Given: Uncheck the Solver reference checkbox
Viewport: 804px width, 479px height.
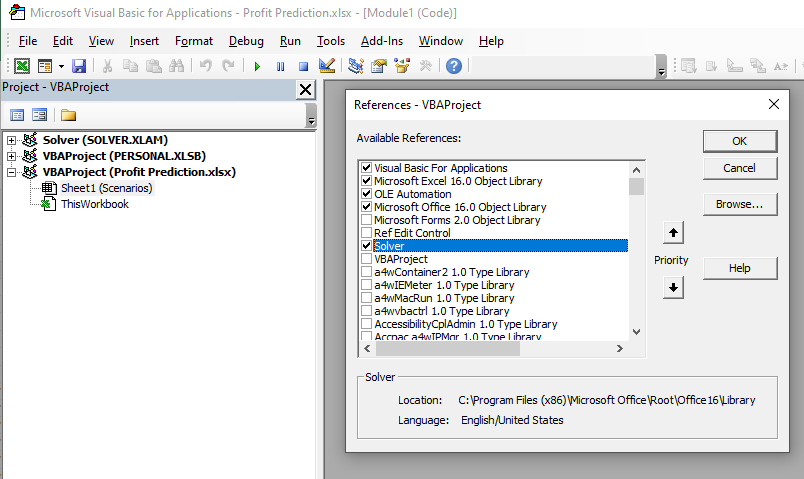Looking at the screenshot, I should [367, 246].
